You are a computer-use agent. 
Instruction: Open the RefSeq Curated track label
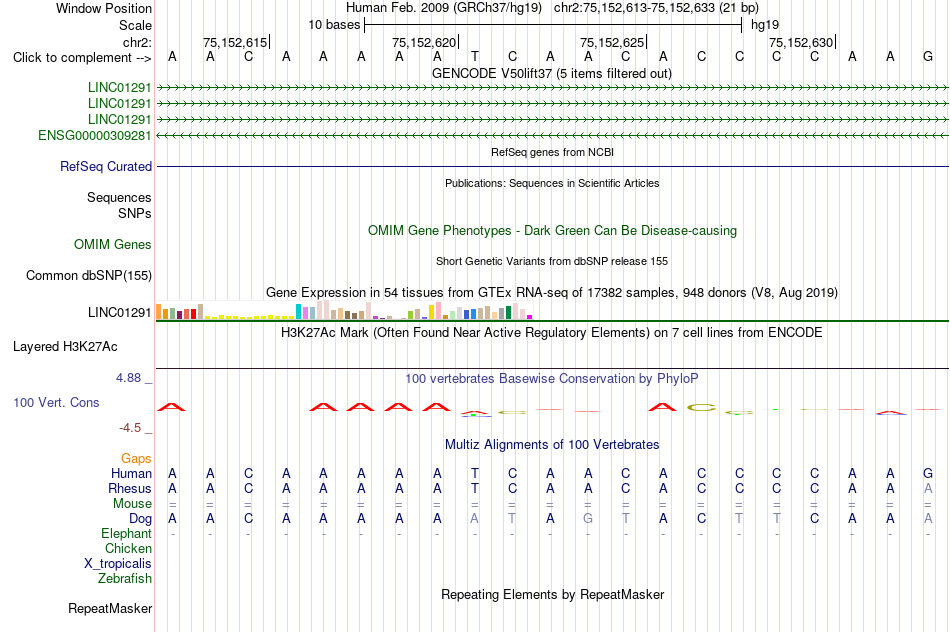[x=106, y=167]
